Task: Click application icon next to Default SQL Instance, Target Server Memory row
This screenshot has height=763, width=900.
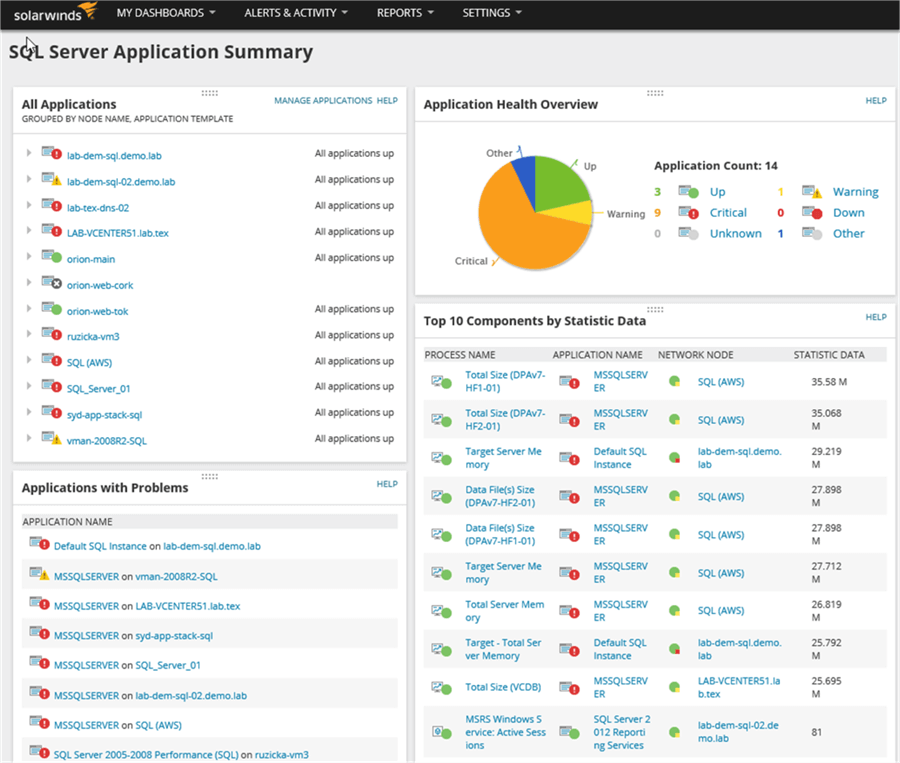Action: click(569, 458)
